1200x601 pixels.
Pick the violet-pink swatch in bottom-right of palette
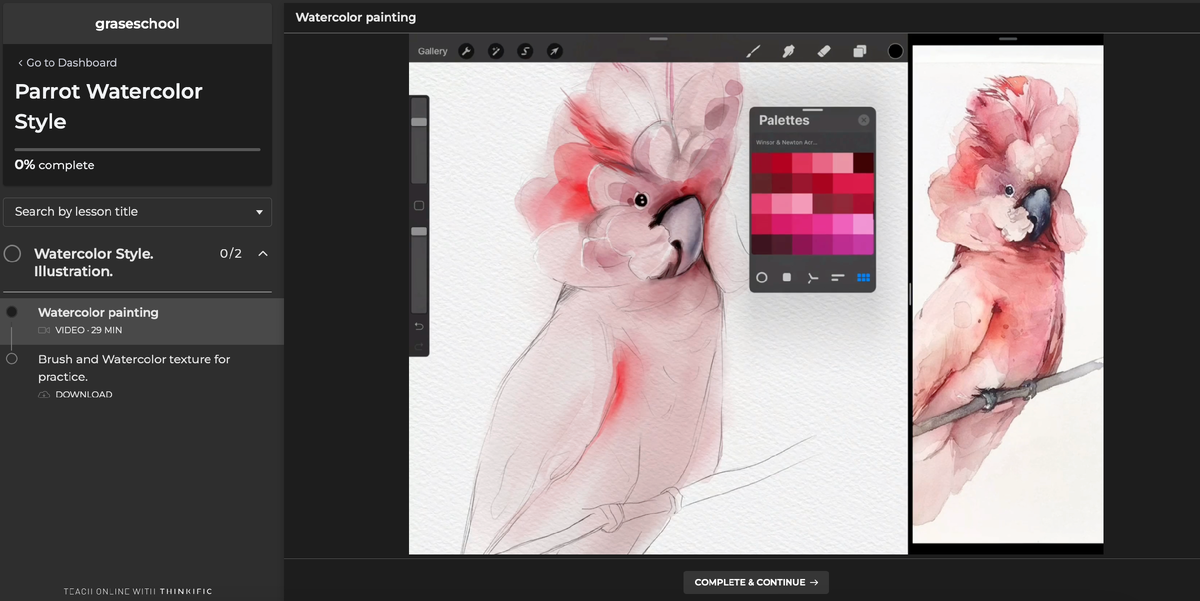click(864, 245)
